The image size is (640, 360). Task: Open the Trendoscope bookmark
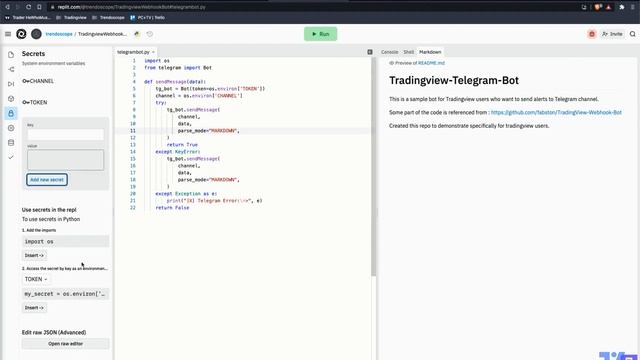[x=109, y=18]
